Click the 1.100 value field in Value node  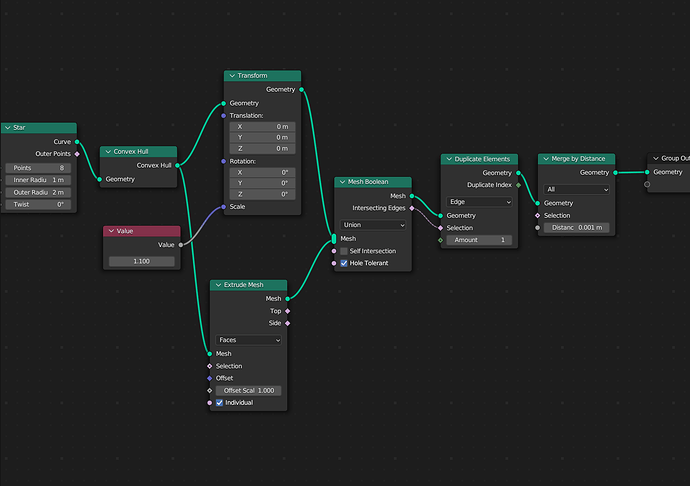(142, 261)
